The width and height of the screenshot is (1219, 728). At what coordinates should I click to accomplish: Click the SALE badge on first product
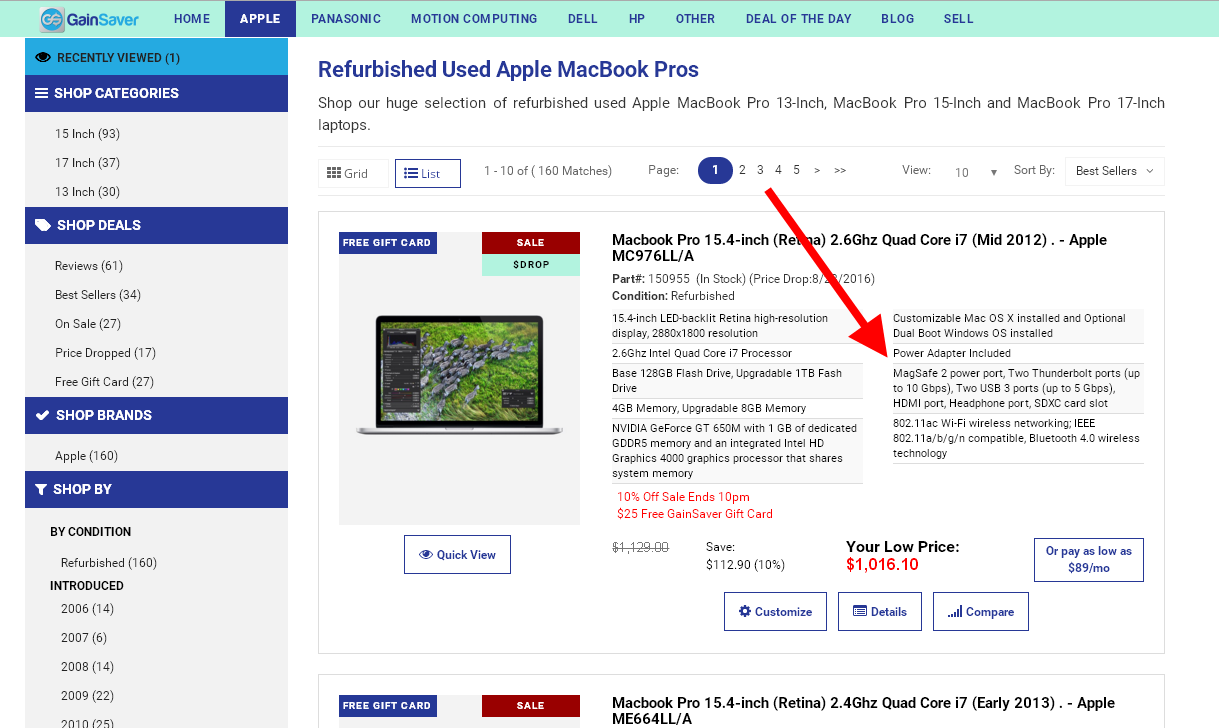530,243
